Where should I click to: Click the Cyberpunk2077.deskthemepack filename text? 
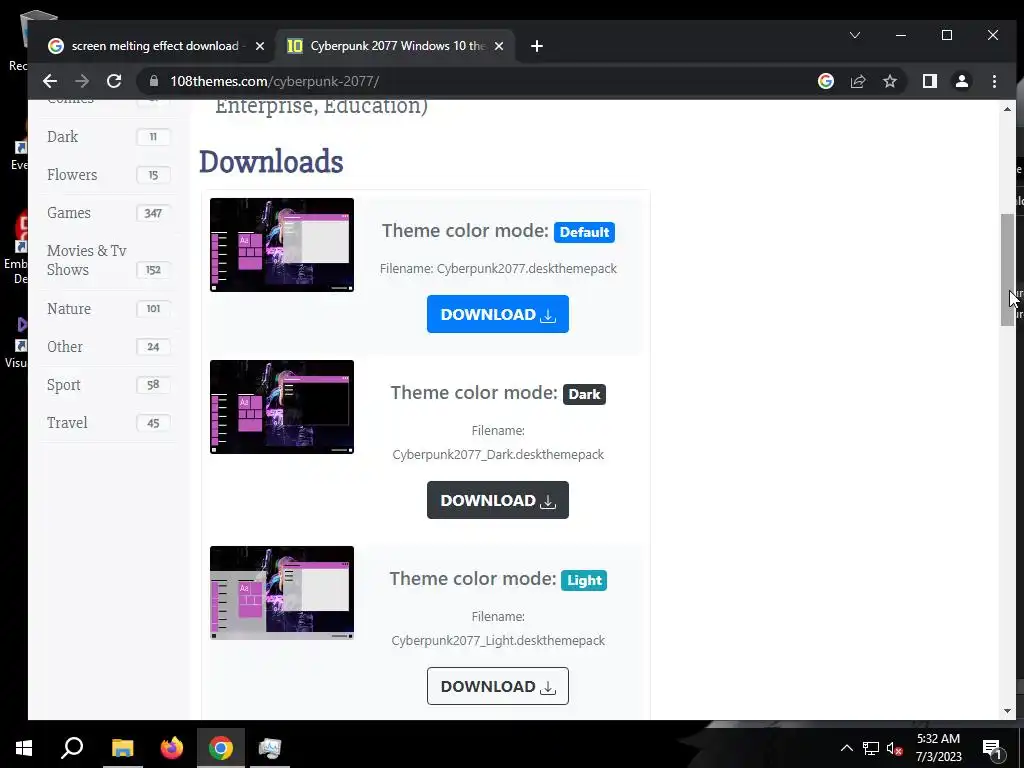point(526,268)
